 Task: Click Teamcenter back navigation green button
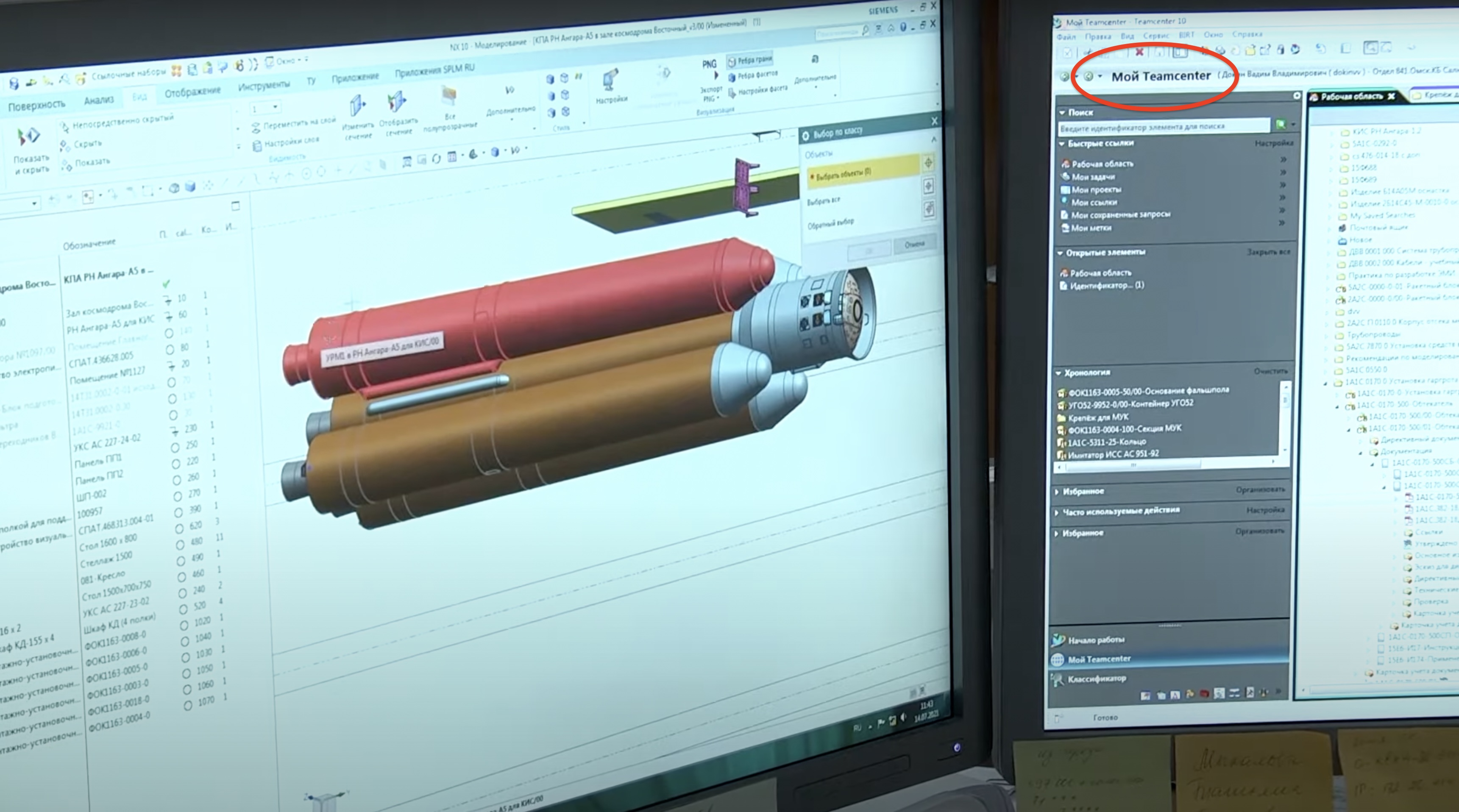[1064, 76]
